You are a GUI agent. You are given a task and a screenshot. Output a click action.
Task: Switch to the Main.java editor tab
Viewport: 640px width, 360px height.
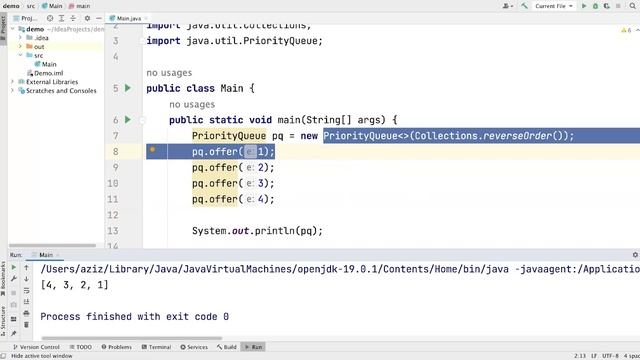point(125,18)
